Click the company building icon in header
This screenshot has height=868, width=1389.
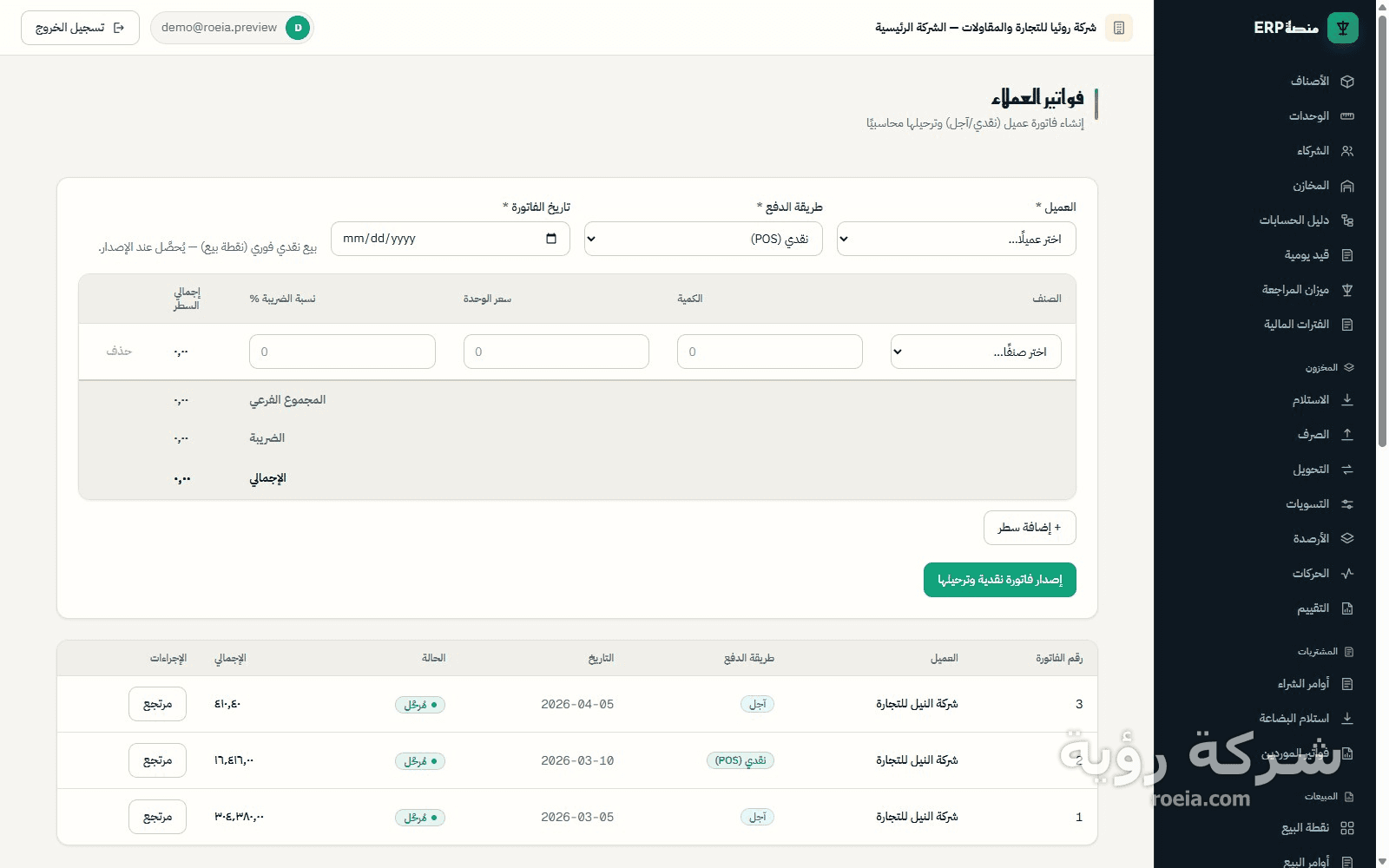coord(1119,28)
